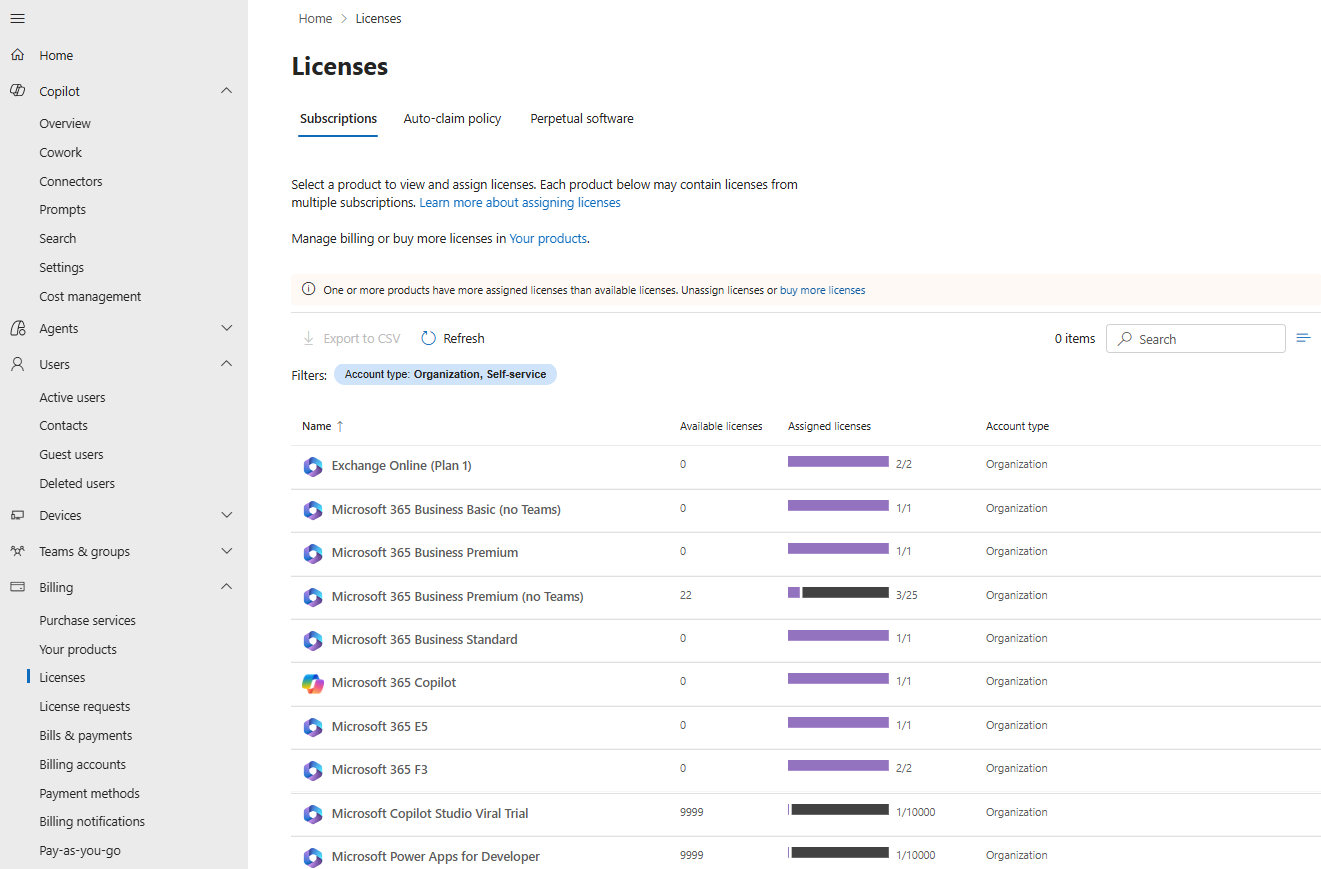This screenshot has height=869, width=1321.
Task: Click the Export to CSV download icon
Action: pos(309,338)
